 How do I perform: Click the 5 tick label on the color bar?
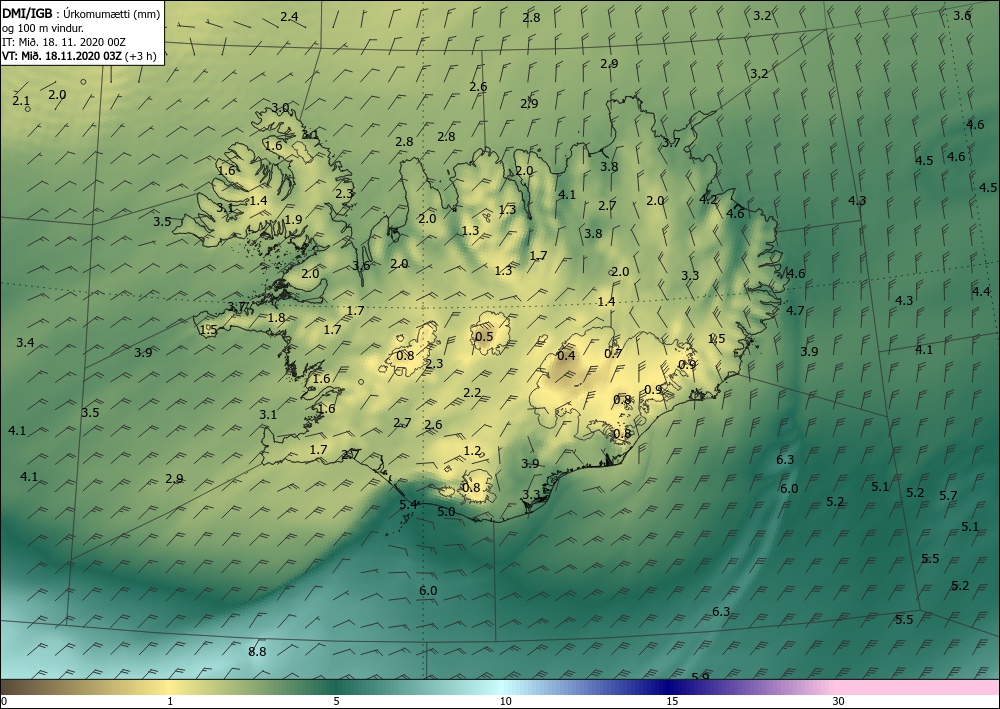point(336,702)
